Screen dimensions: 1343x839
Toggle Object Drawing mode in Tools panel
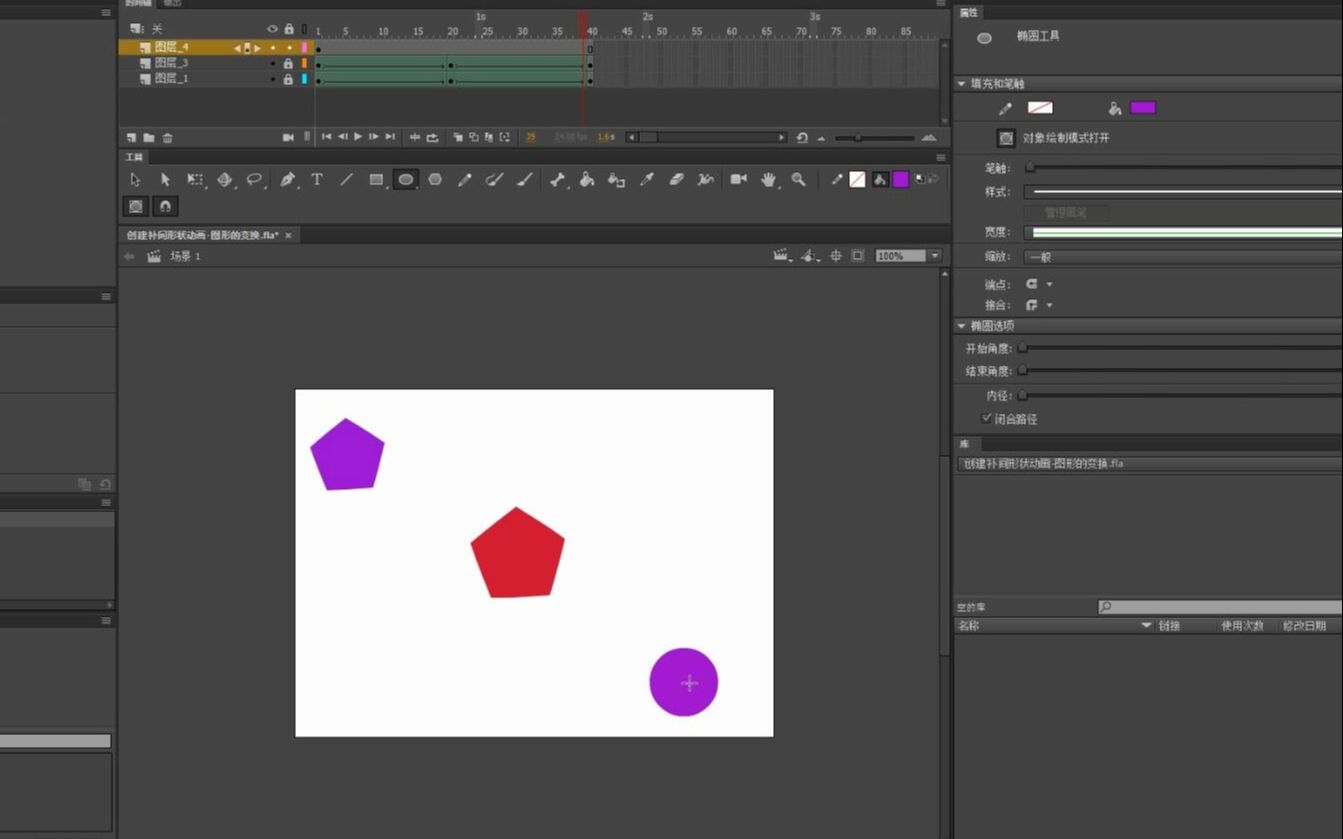pyautogui.click(x=136, y=206)
